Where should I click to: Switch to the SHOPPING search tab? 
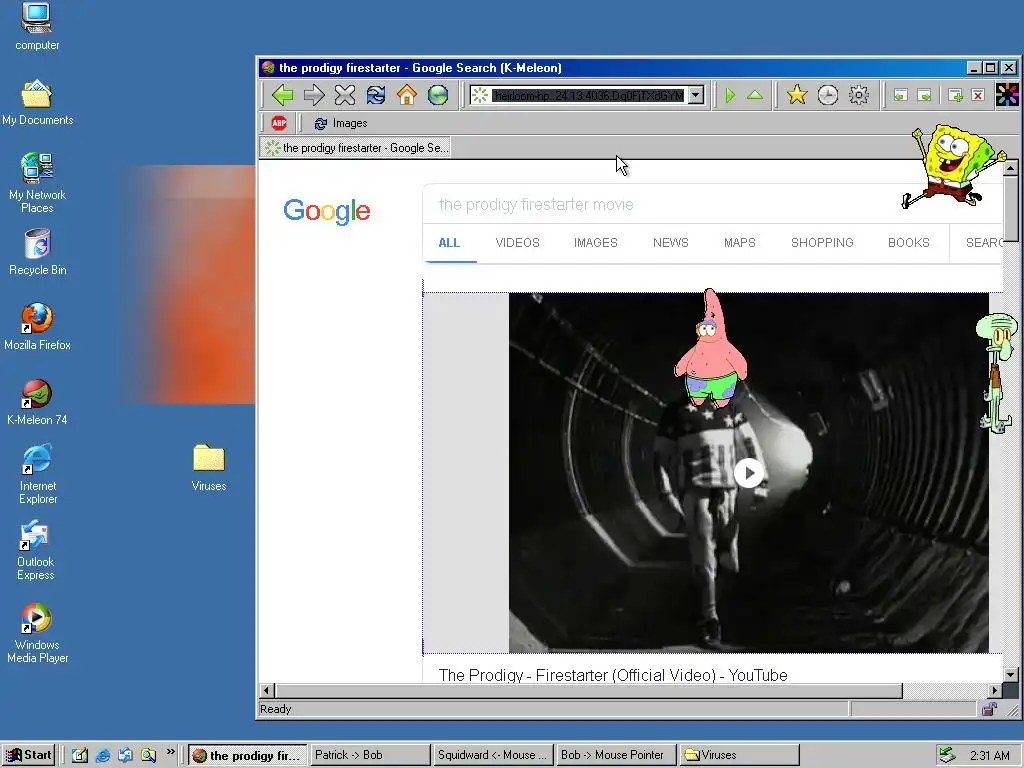(822, 242)
